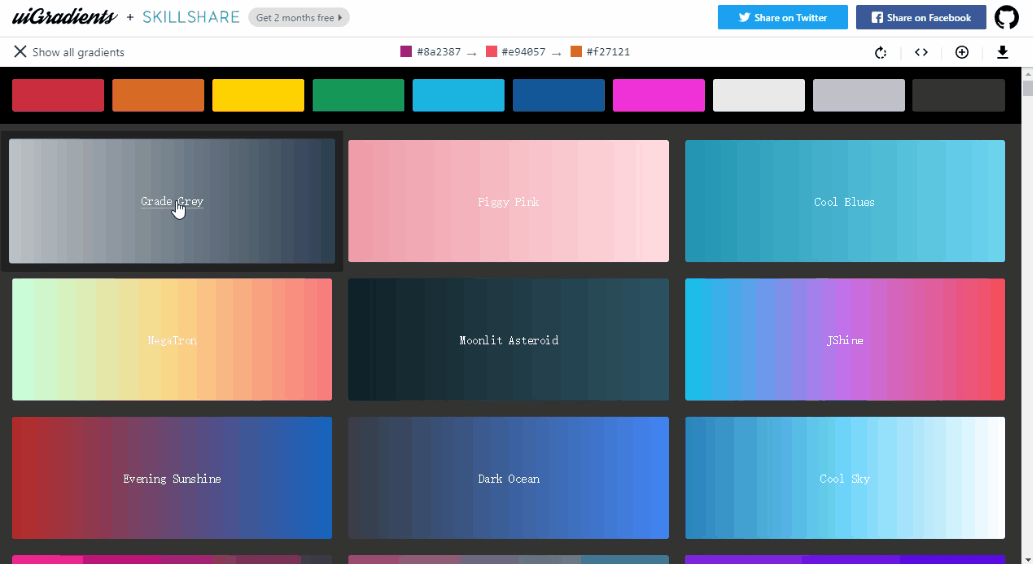Open the Evening Sunshine gradient

pyautogui.click(x=172, y=478)
